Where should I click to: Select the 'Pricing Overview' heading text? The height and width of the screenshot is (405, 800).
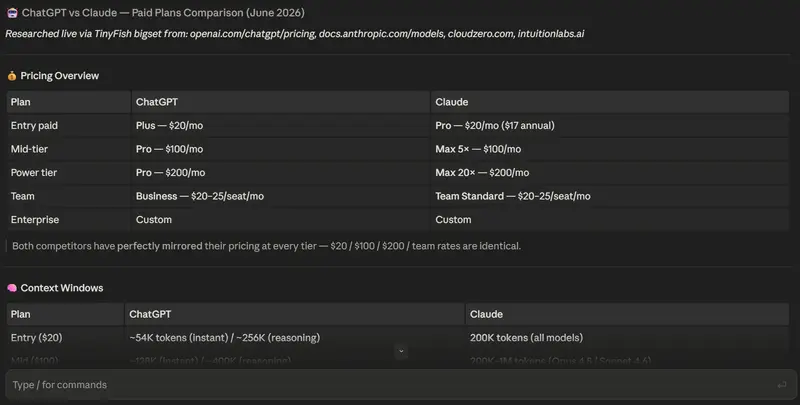point(60,76)
